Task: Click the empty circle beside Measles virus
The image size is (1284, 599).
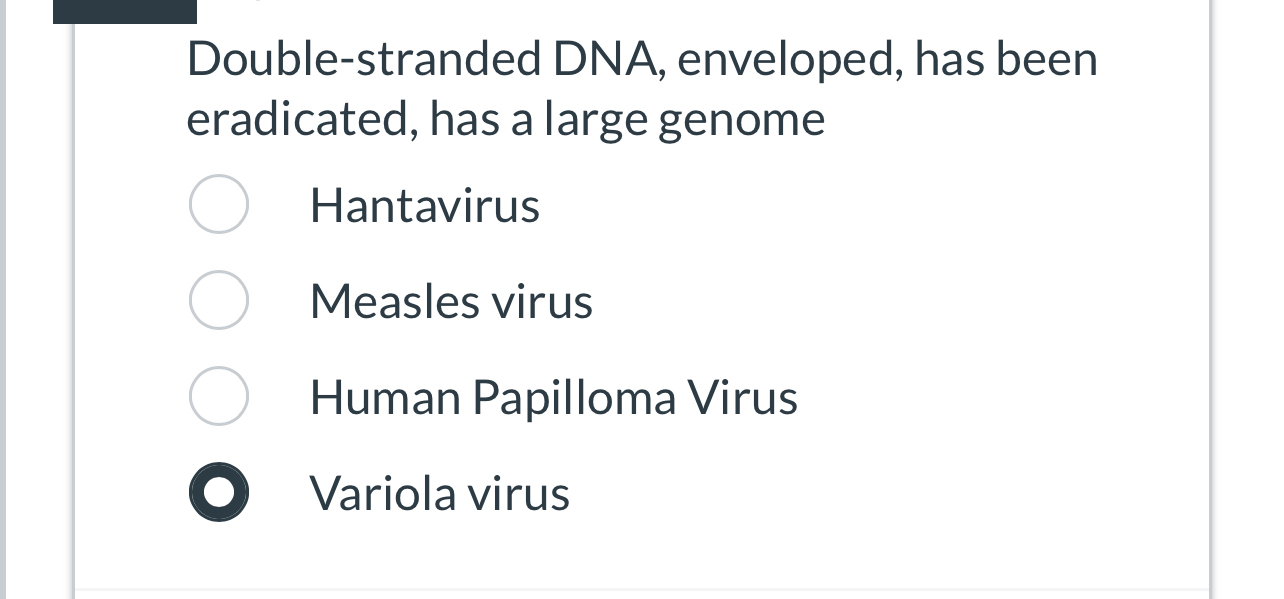Action: pyautogui.click(x=219, y=300)
